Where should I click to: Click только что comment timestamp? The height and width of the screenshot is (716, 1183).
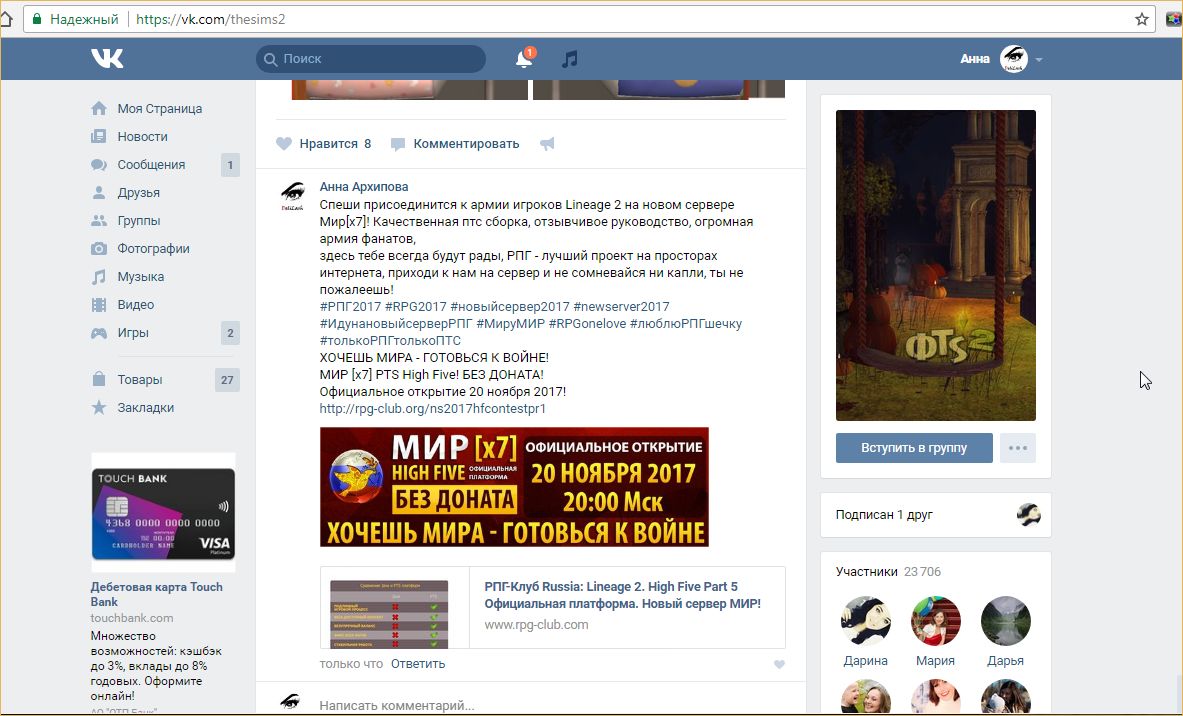(x=351, y=664)
